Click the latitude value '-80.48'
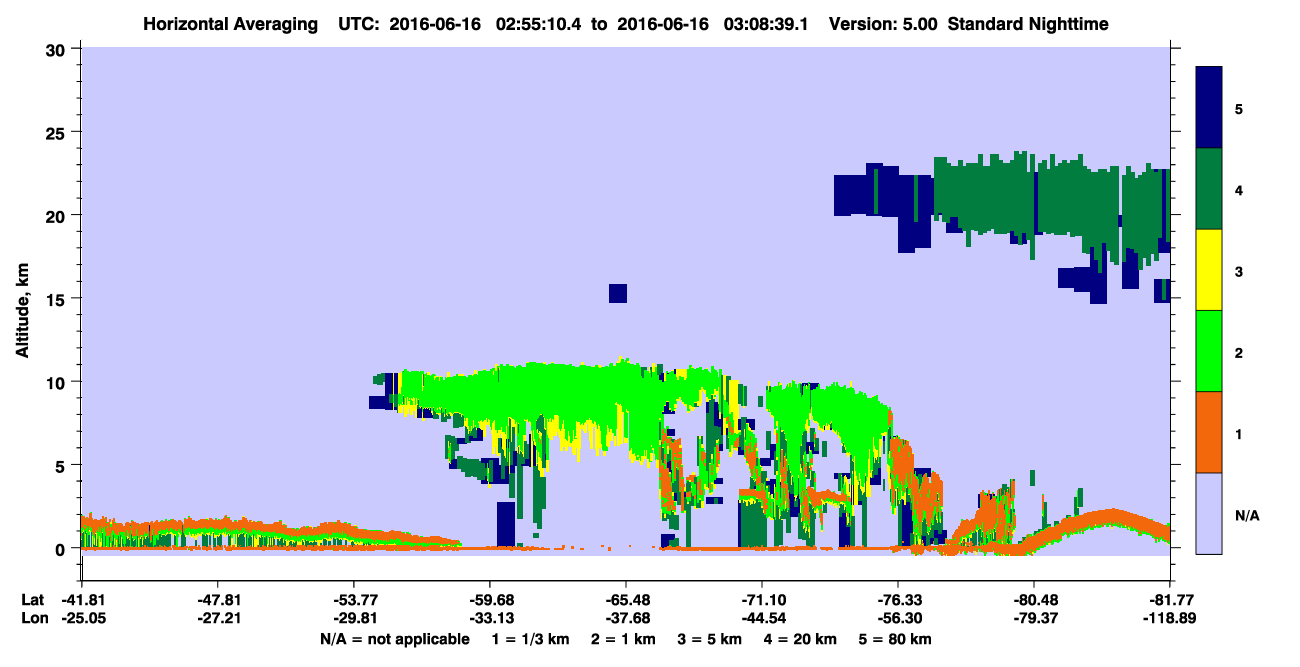Viewport: 1300px width, 667px height. tap(1033, 600)
